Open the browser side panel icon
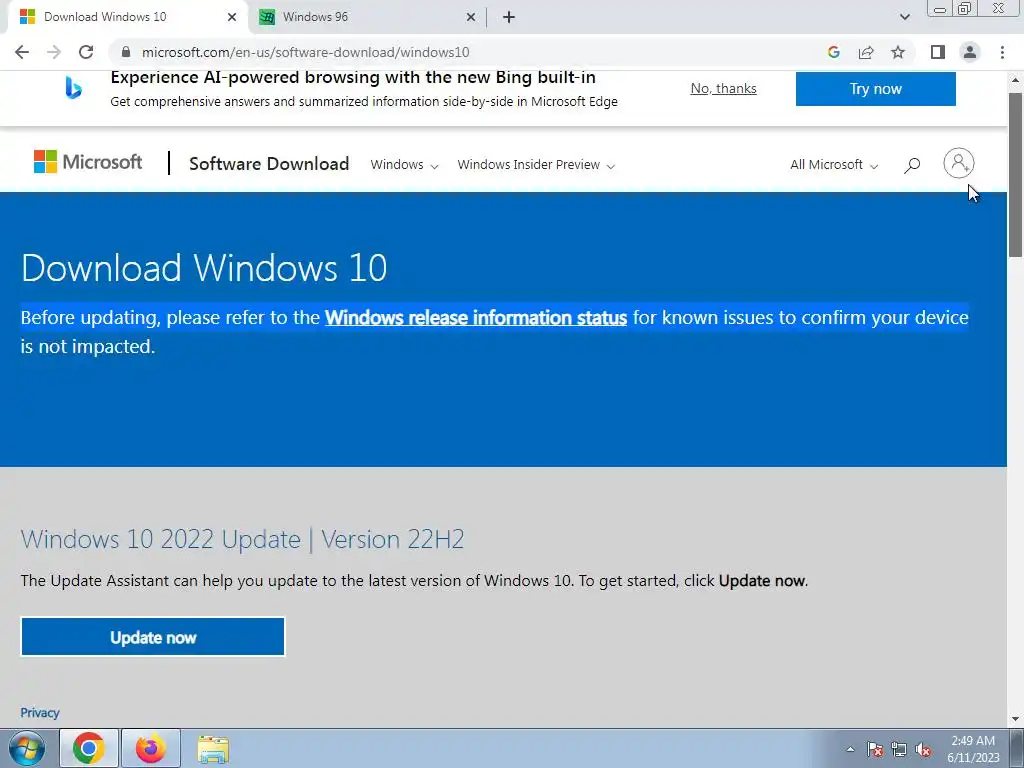Image resolution: width=1024 pixels, height=768 pixels. pyautogui.click(x=938, y=52)
